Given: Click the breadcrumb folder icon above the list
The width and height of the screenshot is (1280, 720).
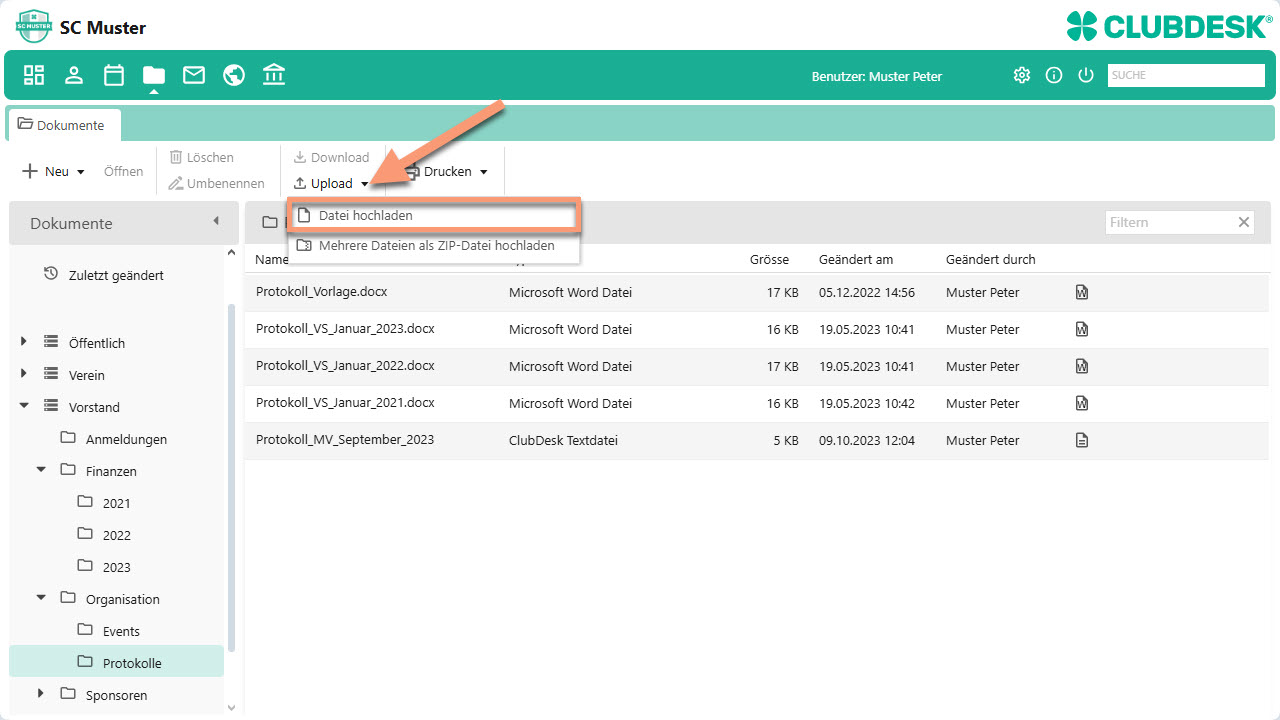Looking at the screenshot, I should point(270,222).
